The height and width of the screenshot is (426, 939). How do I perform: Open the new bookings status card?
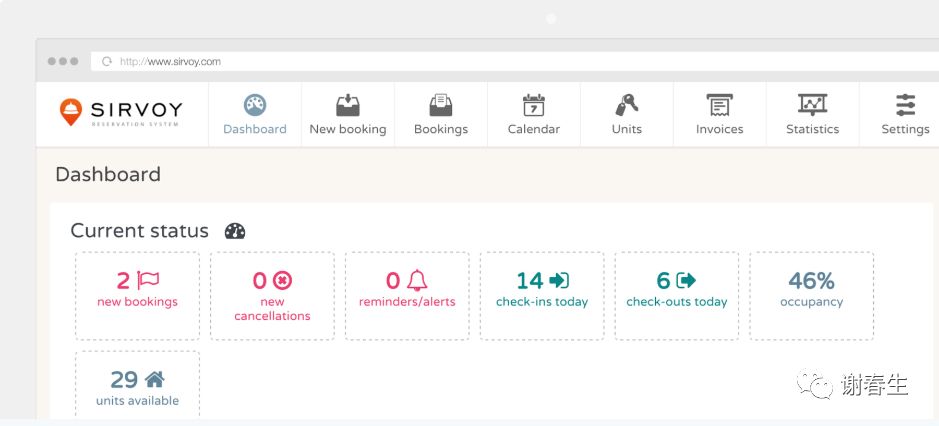[138, 295]
